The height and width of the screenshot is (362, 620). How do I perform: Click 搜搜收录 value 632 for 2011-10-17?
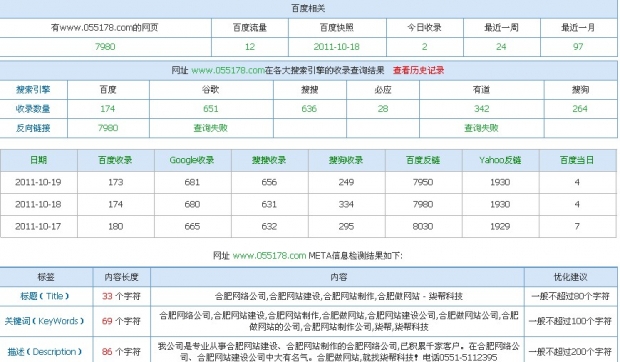(x=269, y=226)
